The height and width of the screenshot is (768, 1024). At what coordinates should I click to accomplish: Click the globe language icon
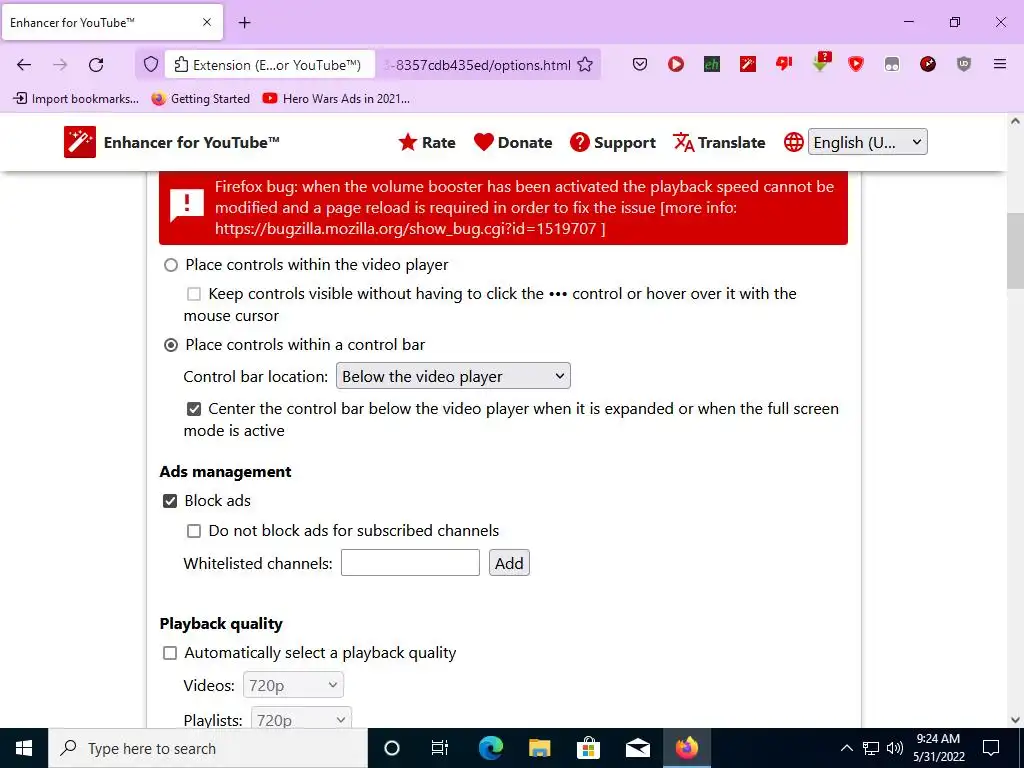point(793,142)
